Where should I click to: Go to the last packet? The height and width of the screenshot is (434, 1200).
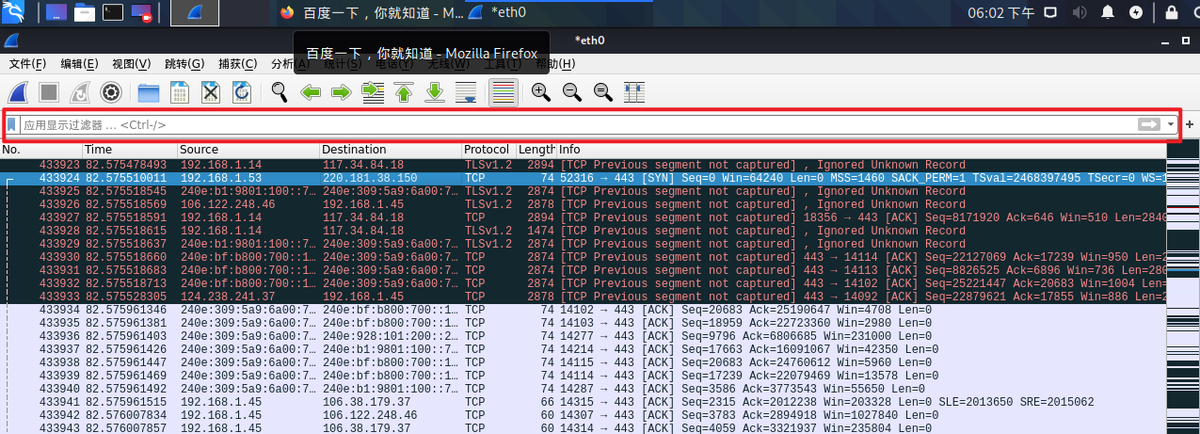[x=435, y=92]
